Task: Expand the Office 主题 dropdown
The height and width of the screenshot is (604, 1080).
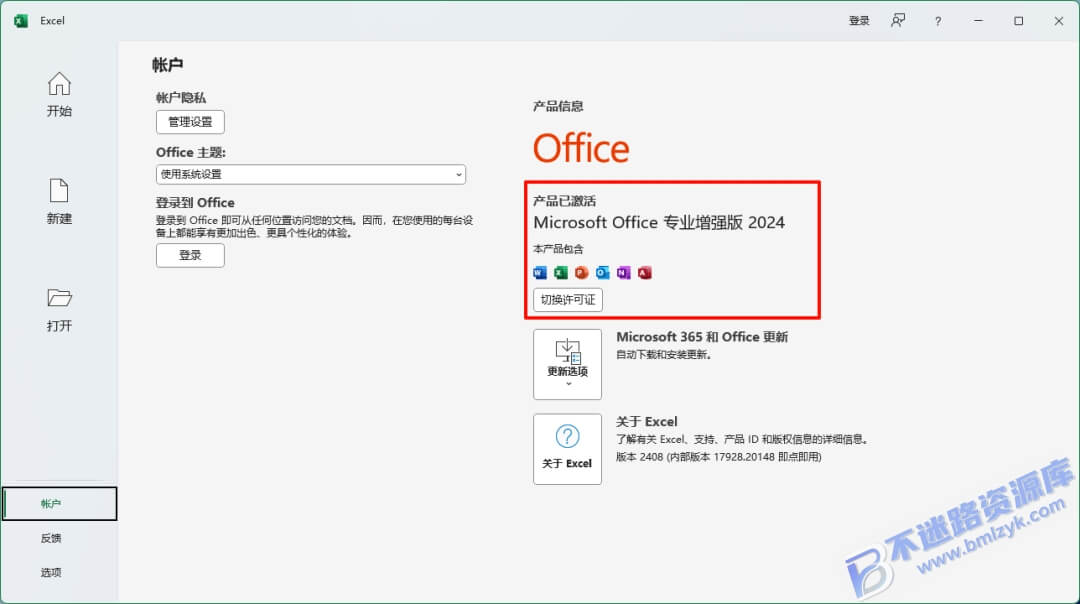Action: pos(311,174)
